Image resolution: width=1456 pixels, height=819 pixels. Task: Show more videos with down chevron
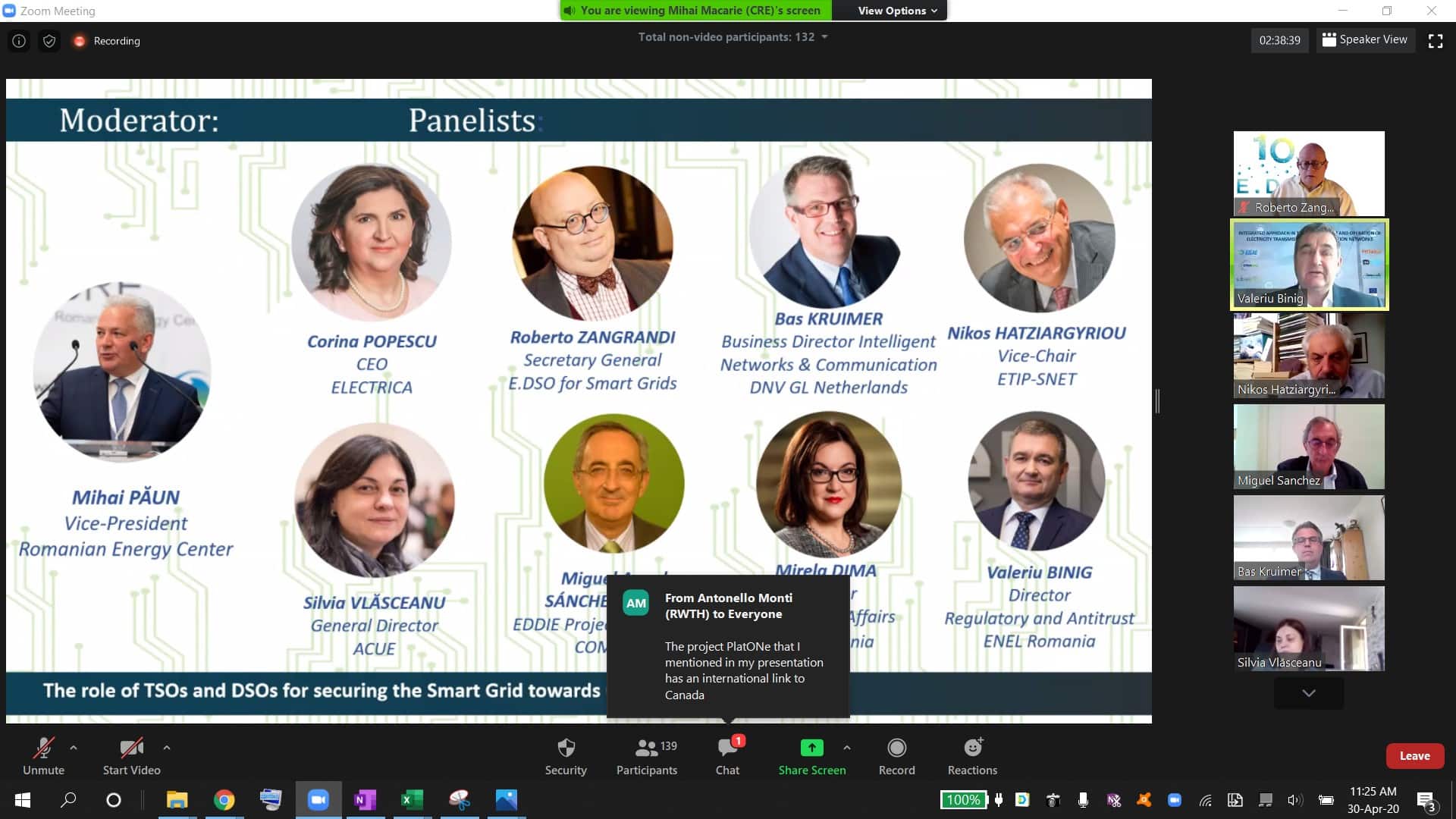click(x=1309, y=693)
